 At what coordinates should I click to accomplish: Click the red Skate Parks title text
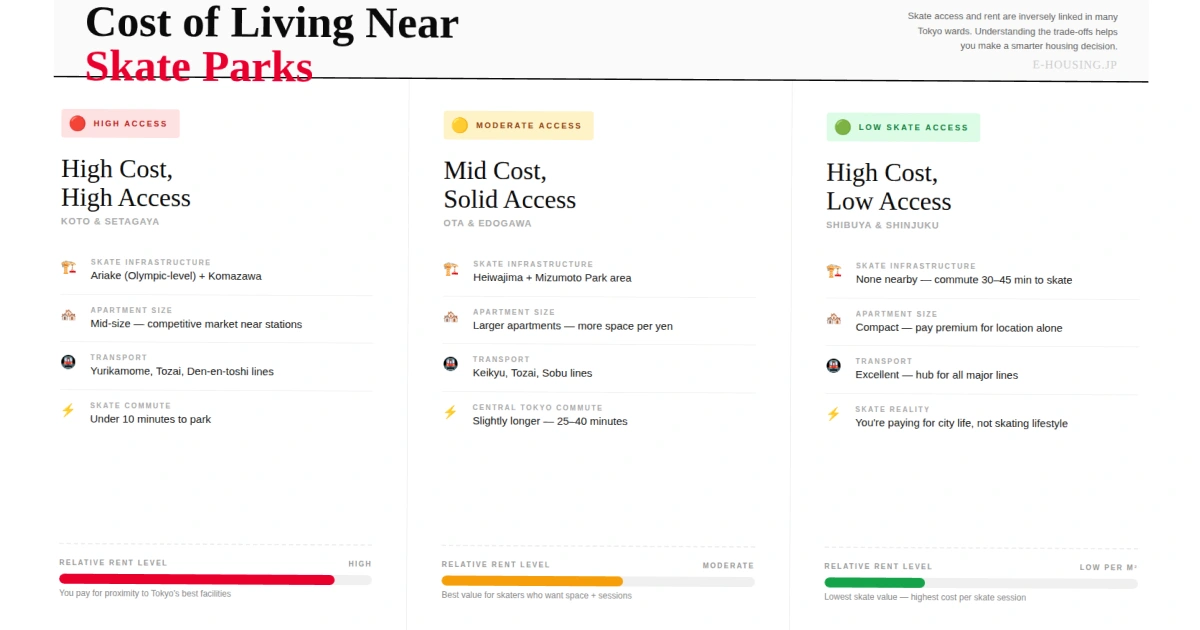point(199,67)
